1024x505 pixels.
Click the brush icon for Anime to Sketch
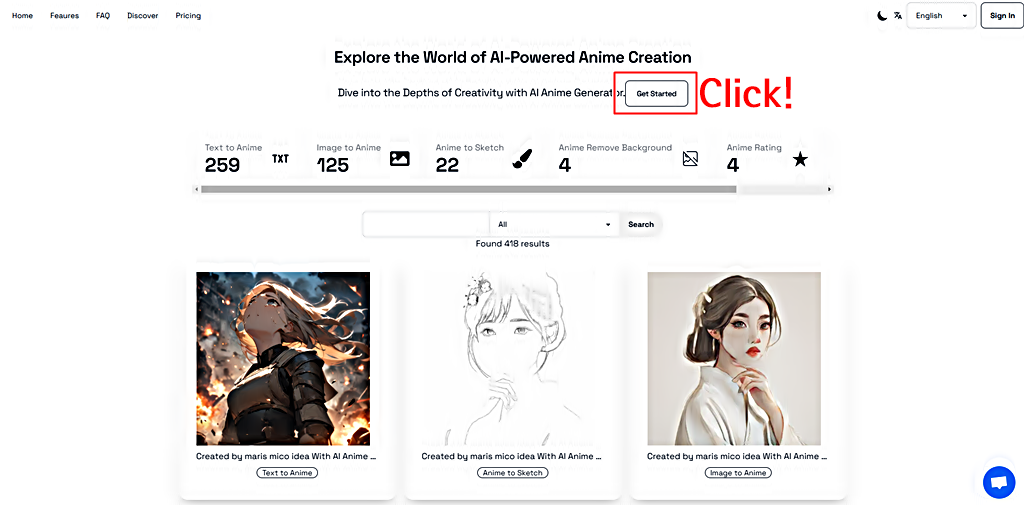(x=522, y=159)
